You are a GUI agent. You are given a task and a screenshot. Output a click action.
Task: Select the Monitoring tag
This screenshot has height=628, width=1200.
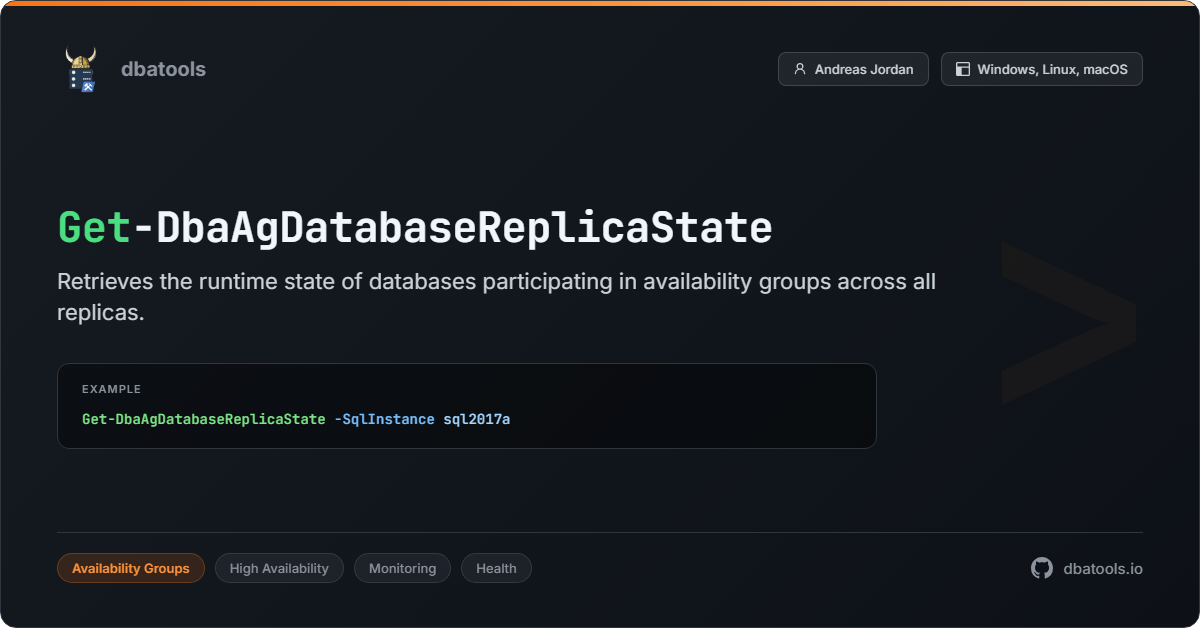pos(402,568)
